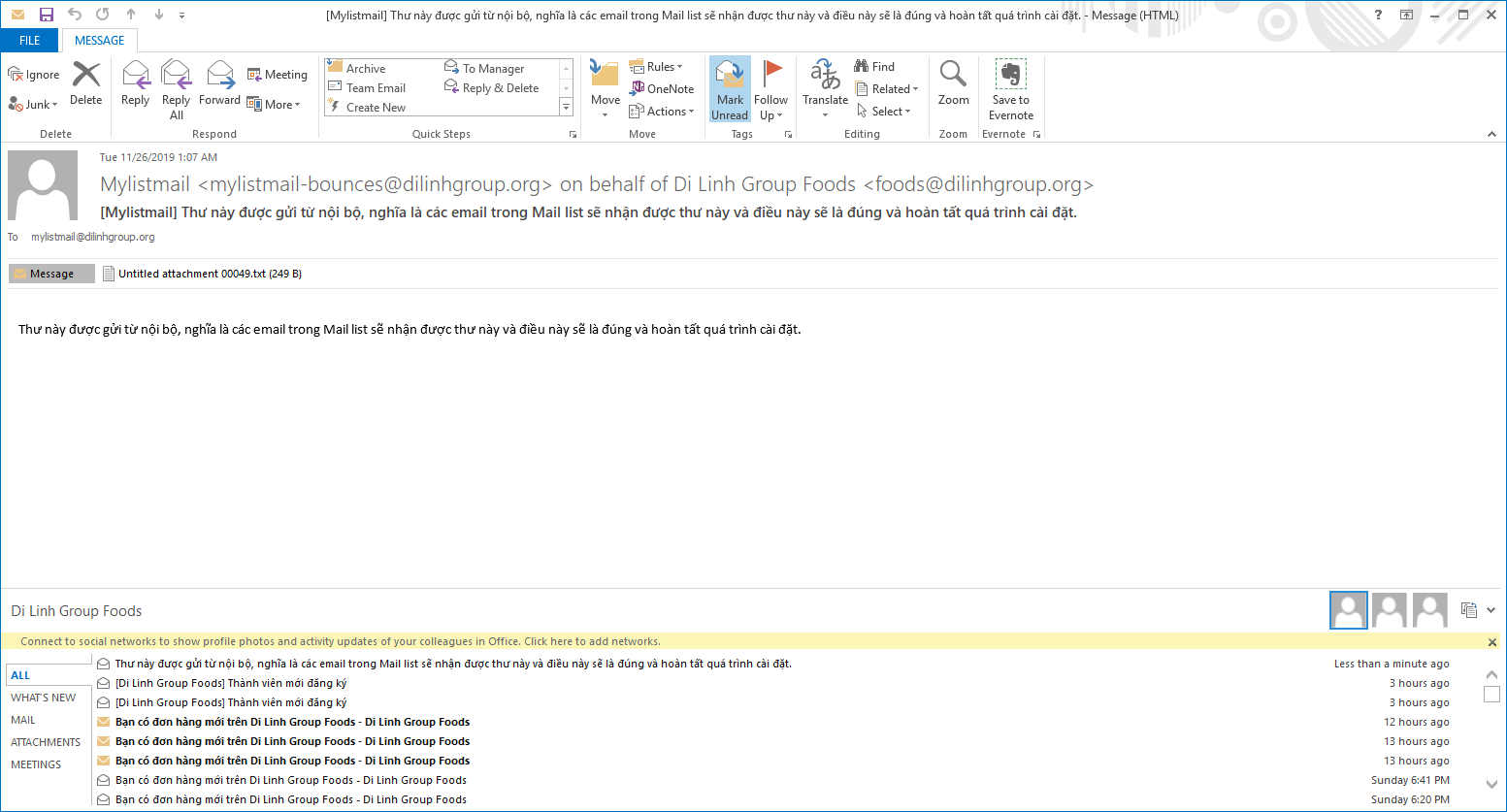Click the mylistmail@dilinhgroup.org recipient
1507x812 pixels.
point(93,237)
